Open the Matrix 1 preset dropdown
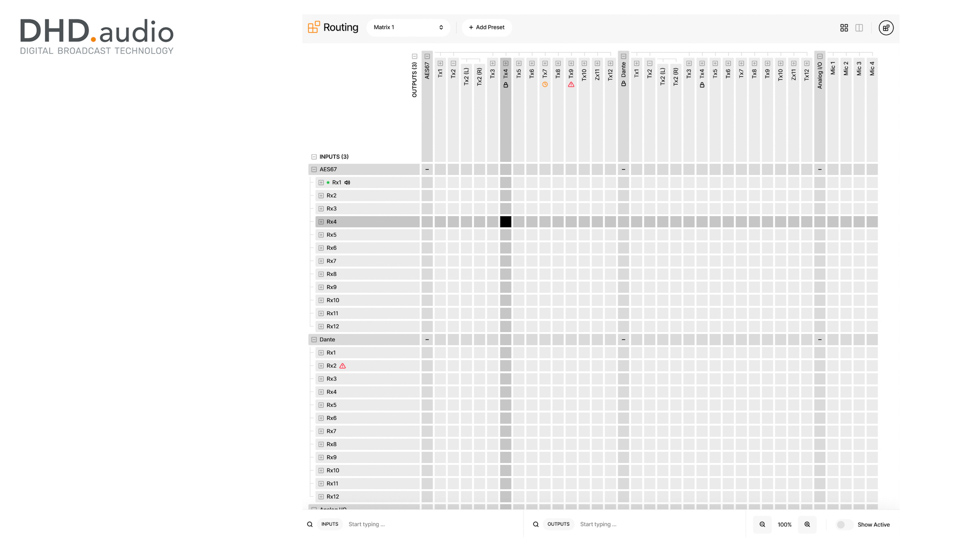 [x=408, y=28]
